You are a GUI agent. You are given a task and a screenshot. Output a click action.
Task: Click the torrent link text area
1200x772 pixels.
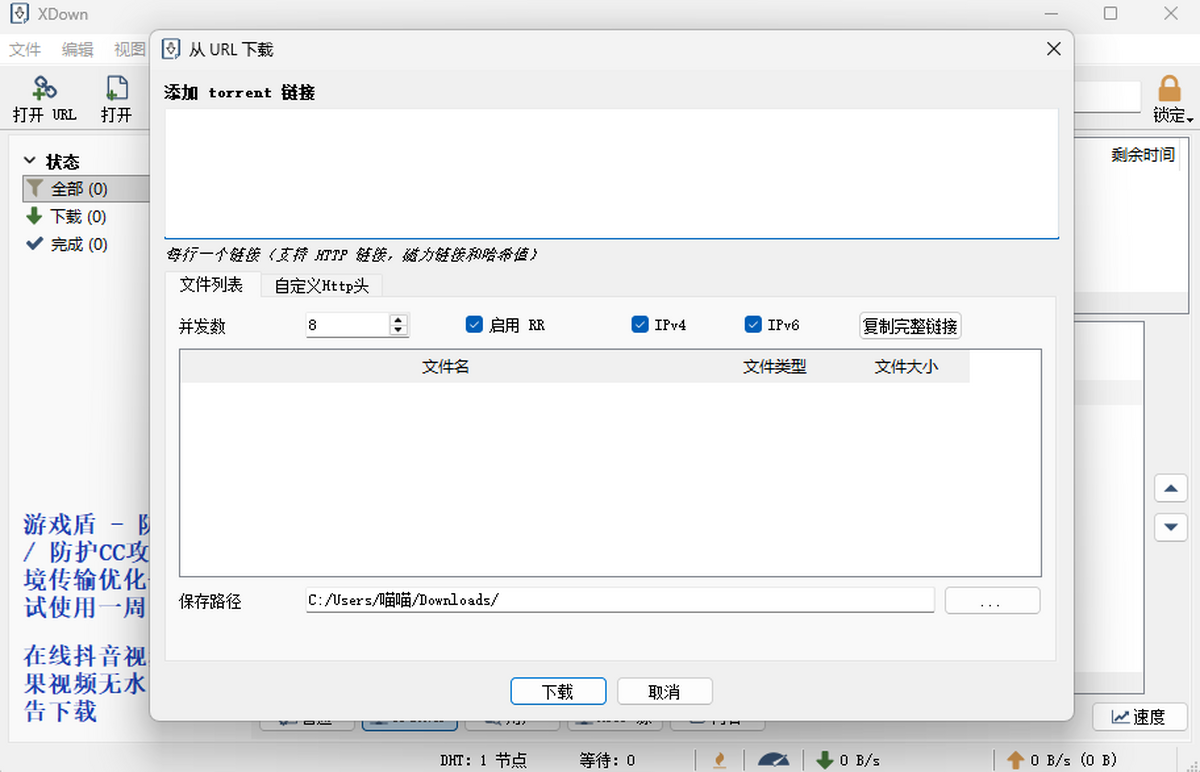[x=611, y=173]
